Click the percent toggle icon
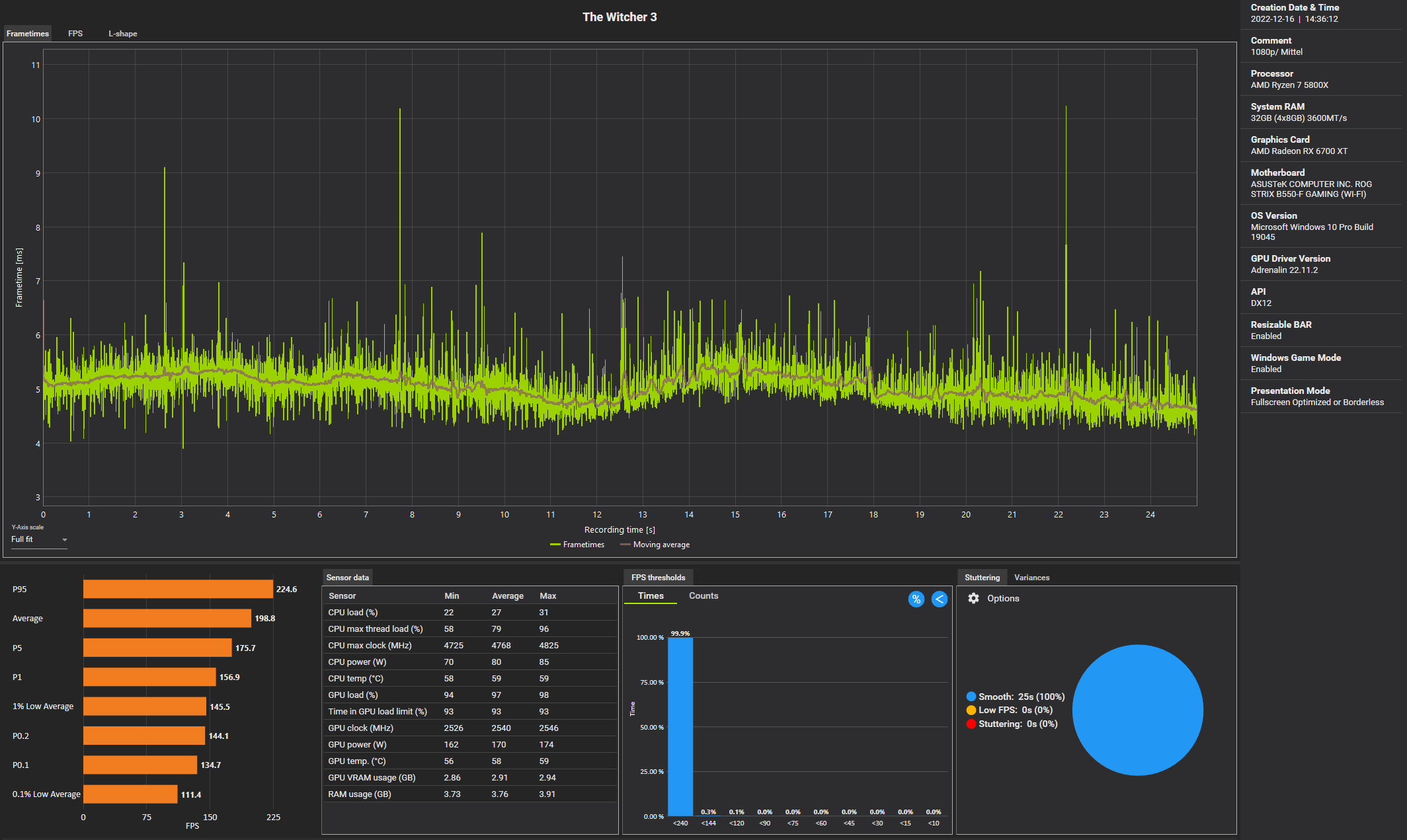This screenshot has width=1407, height=840. click(916, 599)
